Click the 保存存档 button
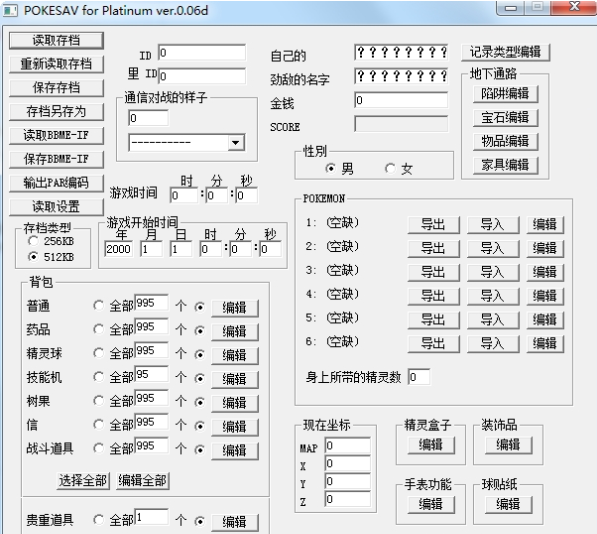597x534 pixels. point(56,88)
